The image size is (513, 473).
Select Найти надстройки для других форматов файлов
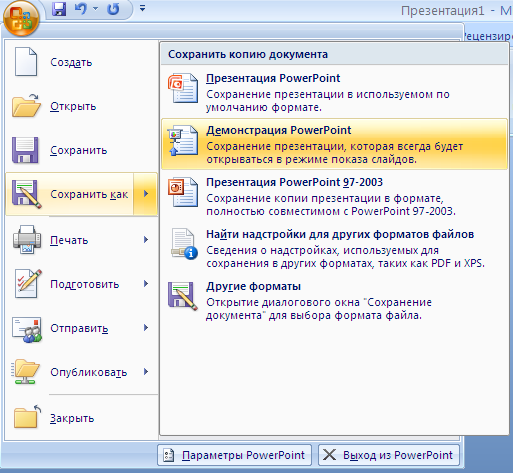pyautogui.click(x=340, y=234)
